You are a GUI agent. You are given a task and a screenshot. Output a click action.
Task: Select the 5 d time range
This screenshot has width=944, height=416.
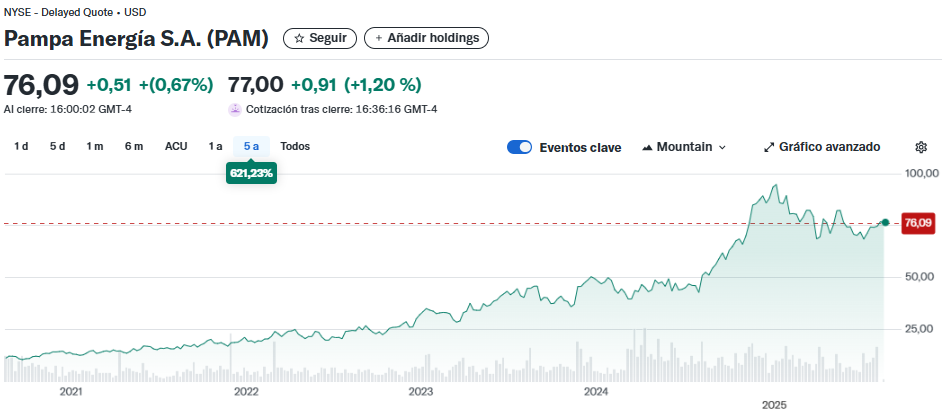57,146
